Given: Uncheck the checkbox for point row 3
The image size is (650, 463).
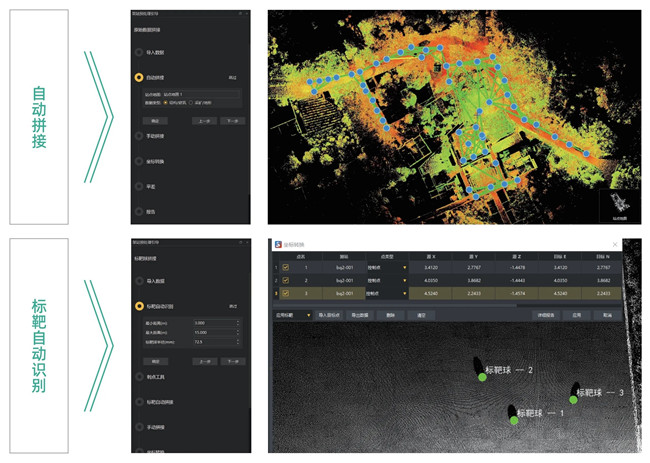Looking at the screenshot, I should [285, 294].
